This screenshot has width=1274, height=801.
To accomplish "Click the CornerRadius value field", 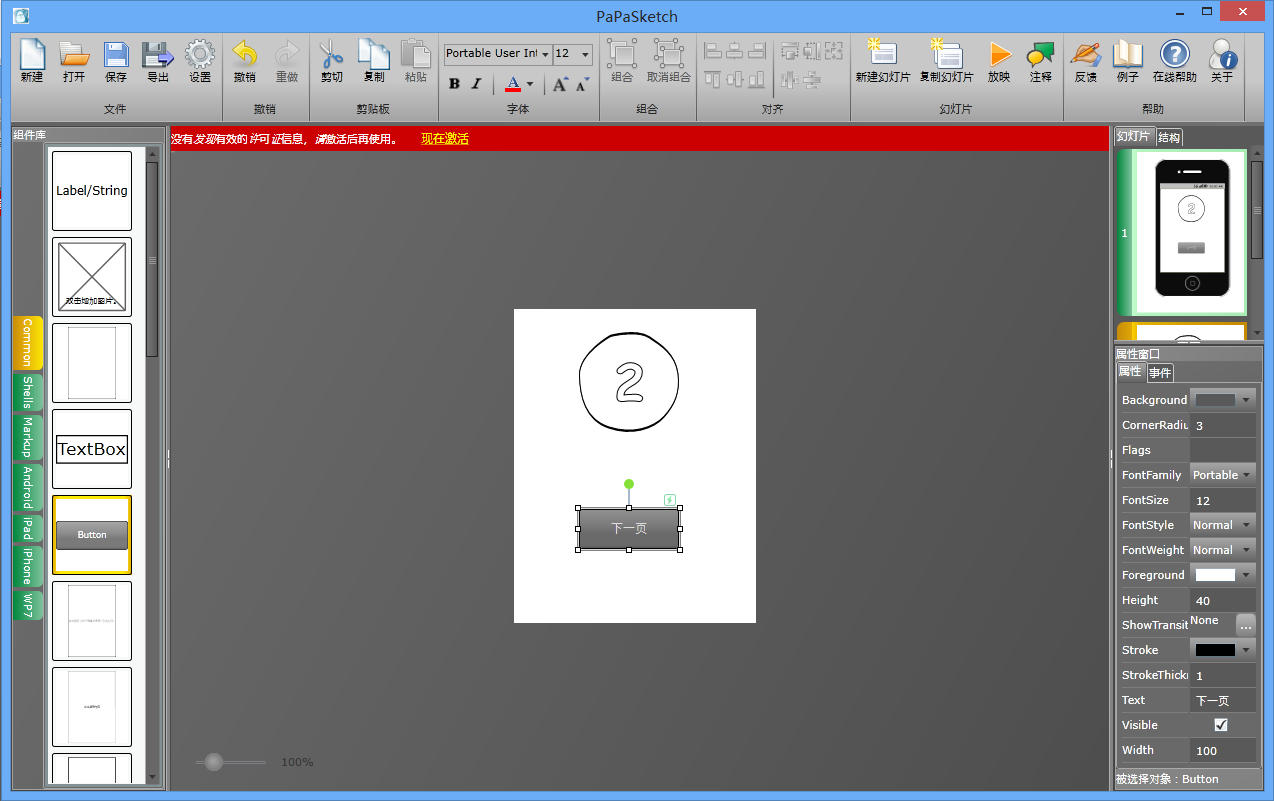I will tap(1223, 425).
